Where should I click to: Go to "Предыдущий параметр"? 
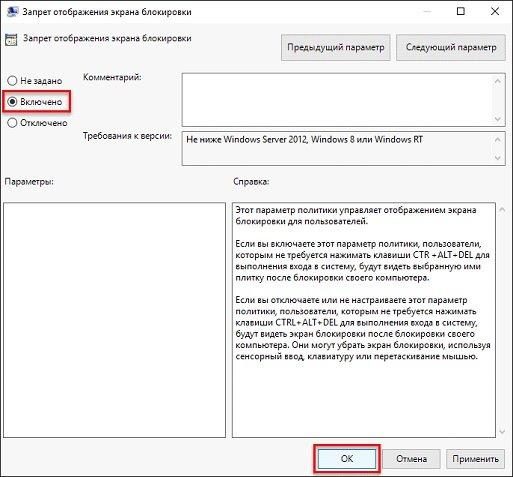tap(336, 47)
